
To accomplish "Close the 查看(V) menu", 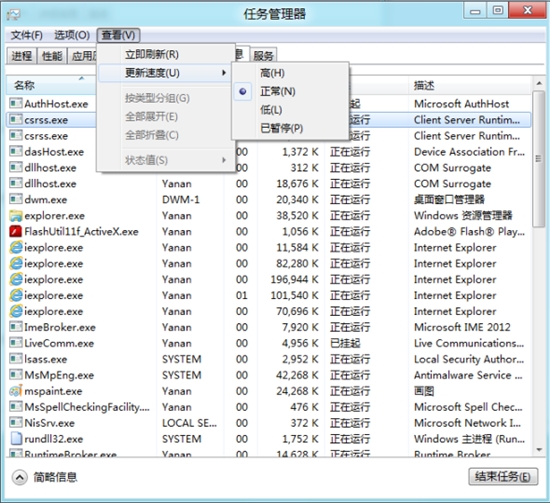I will (x=118, y=35).
